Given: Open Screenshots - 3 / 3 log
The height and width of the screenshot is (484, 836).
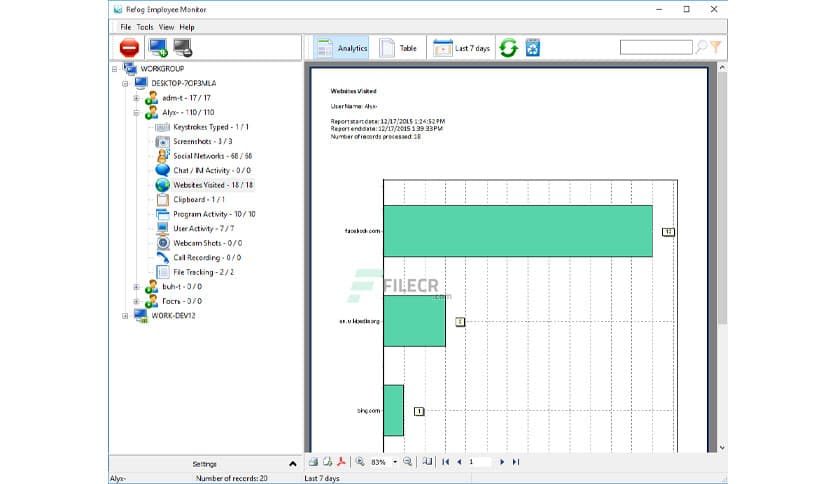Looking at the screenshot, I should click(x=203, y=141).
